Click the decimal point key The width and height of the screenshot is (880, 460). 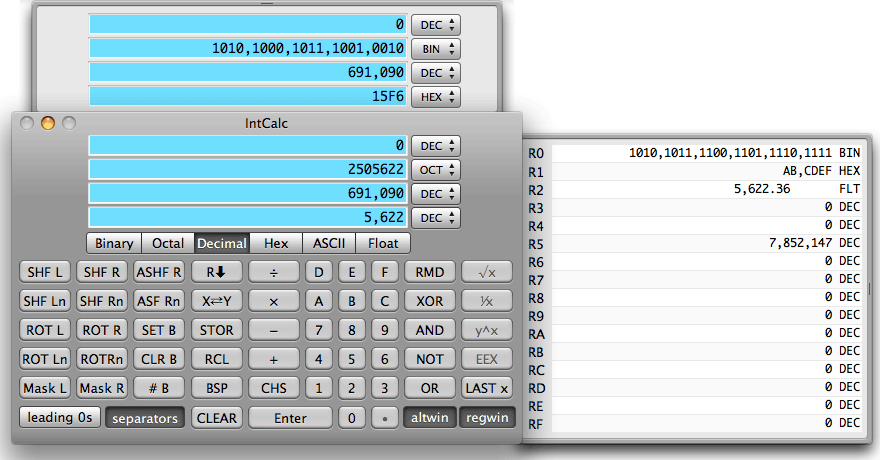(384, 418)
